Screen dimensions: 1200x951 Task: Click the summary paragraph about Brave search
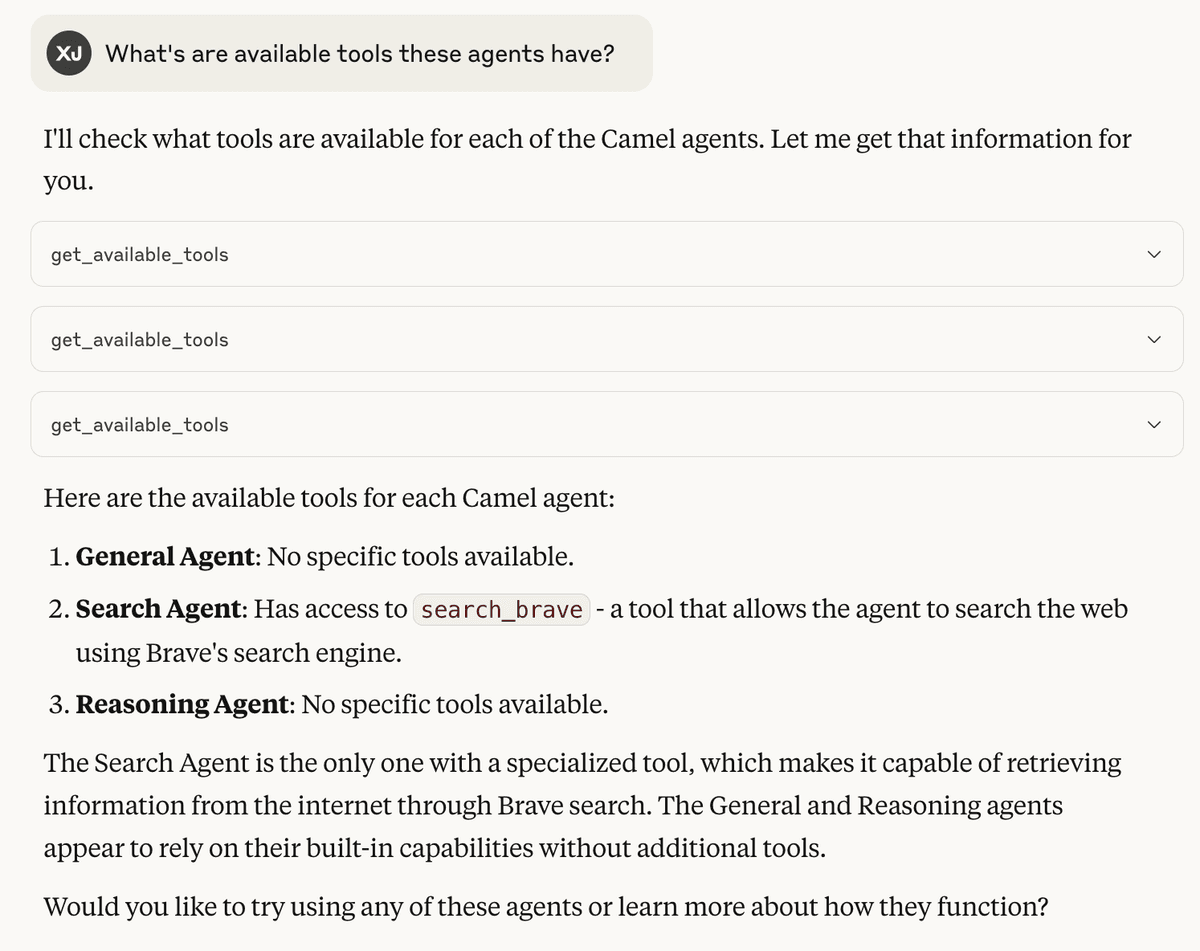[x=582, y=805]
